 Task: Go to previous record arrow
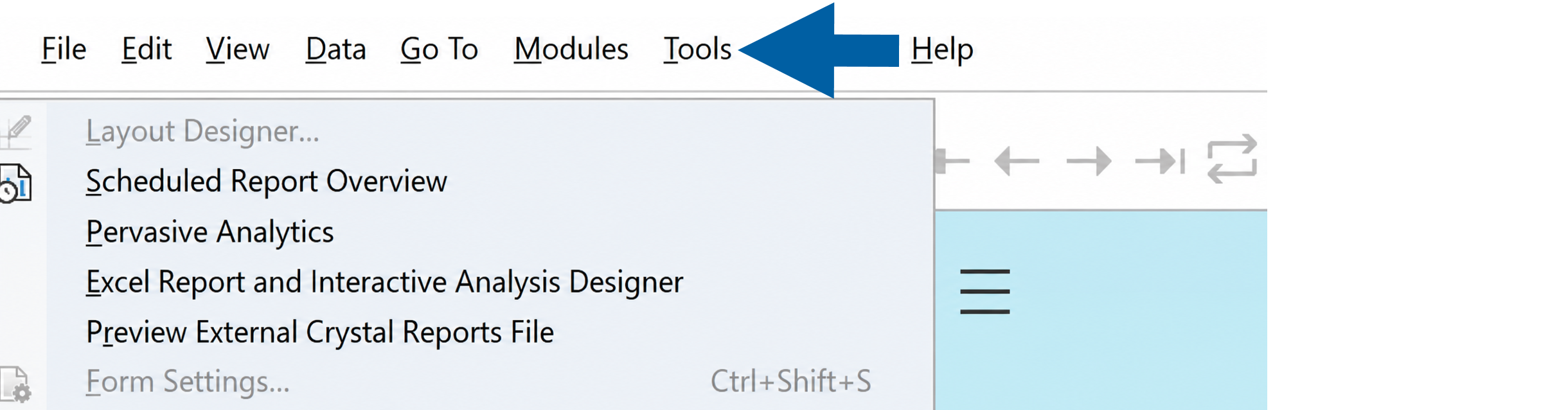[x=1017, y=161]
